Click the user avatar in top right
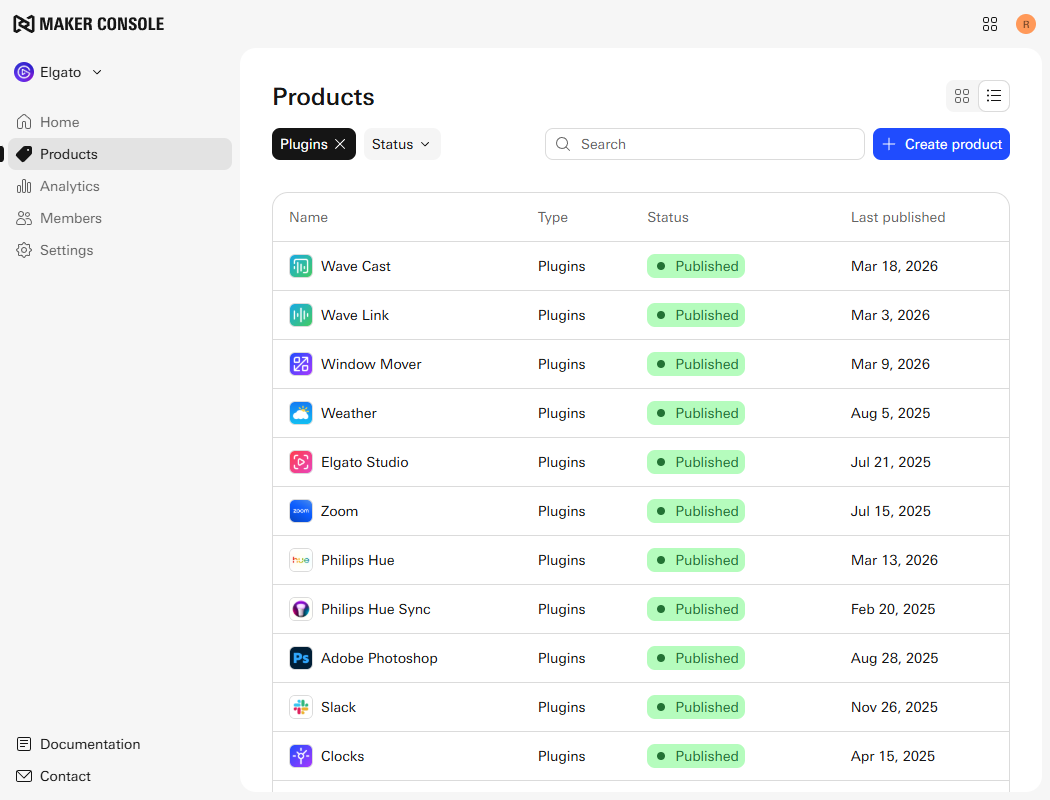 click(x=1026, y=24)
